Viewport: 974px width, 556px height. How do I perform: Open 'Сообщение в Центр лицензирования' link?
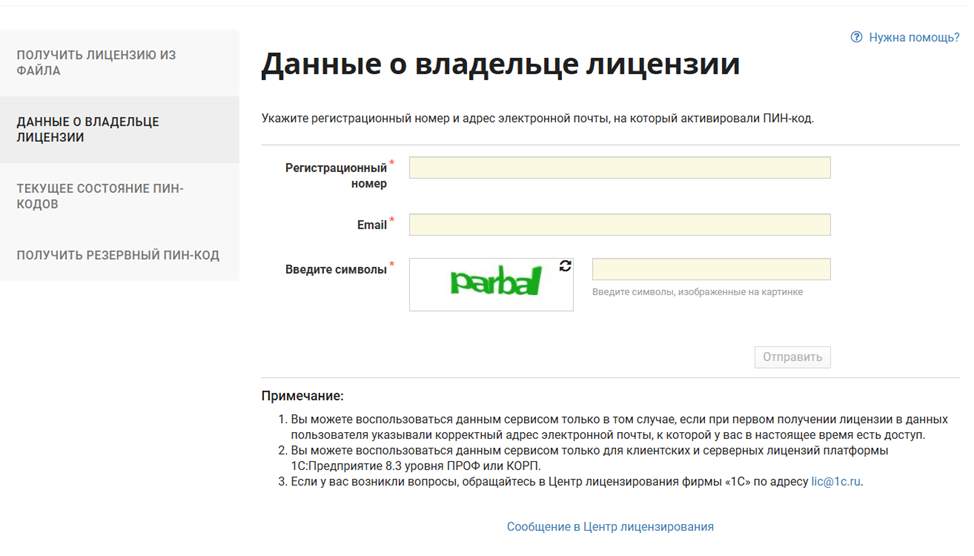tap(610, 527)
